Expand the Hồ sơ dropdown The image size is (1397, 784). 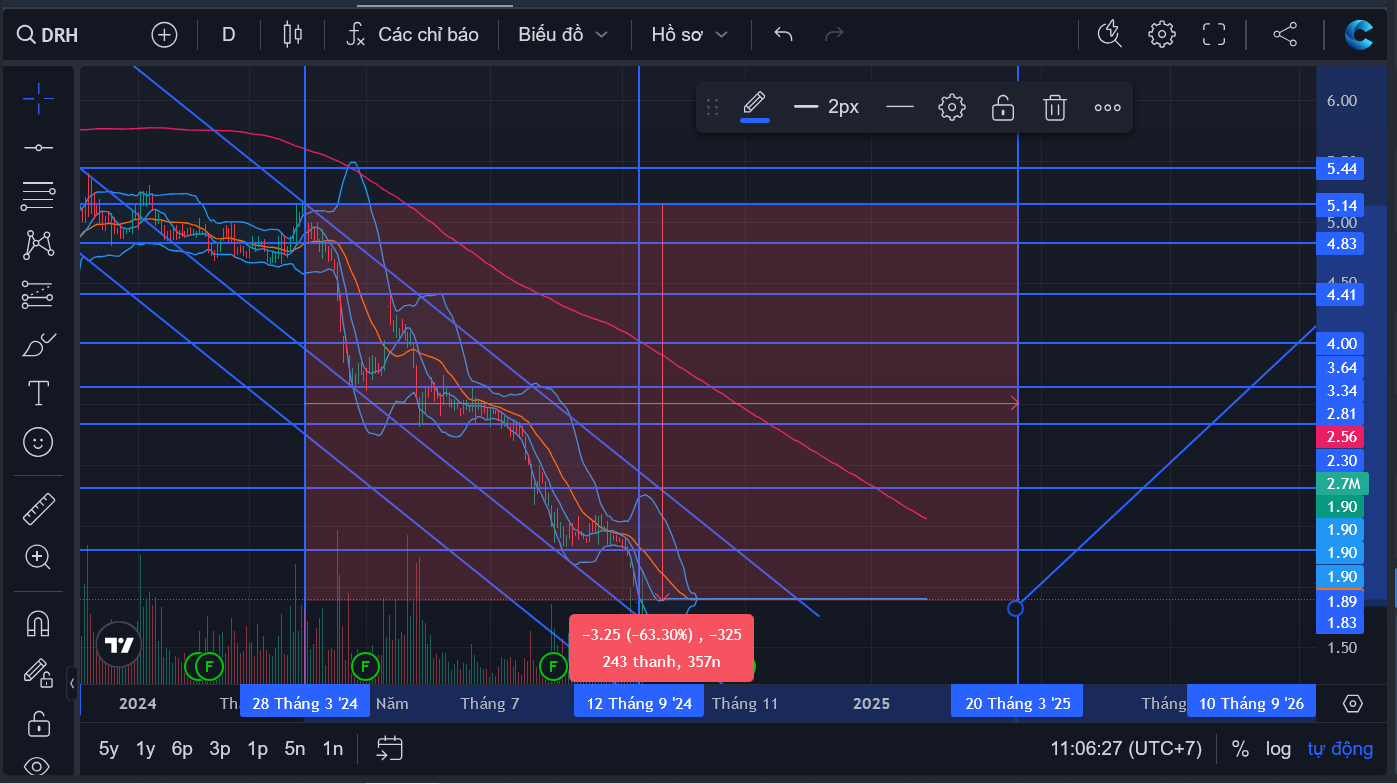[689, 35]
